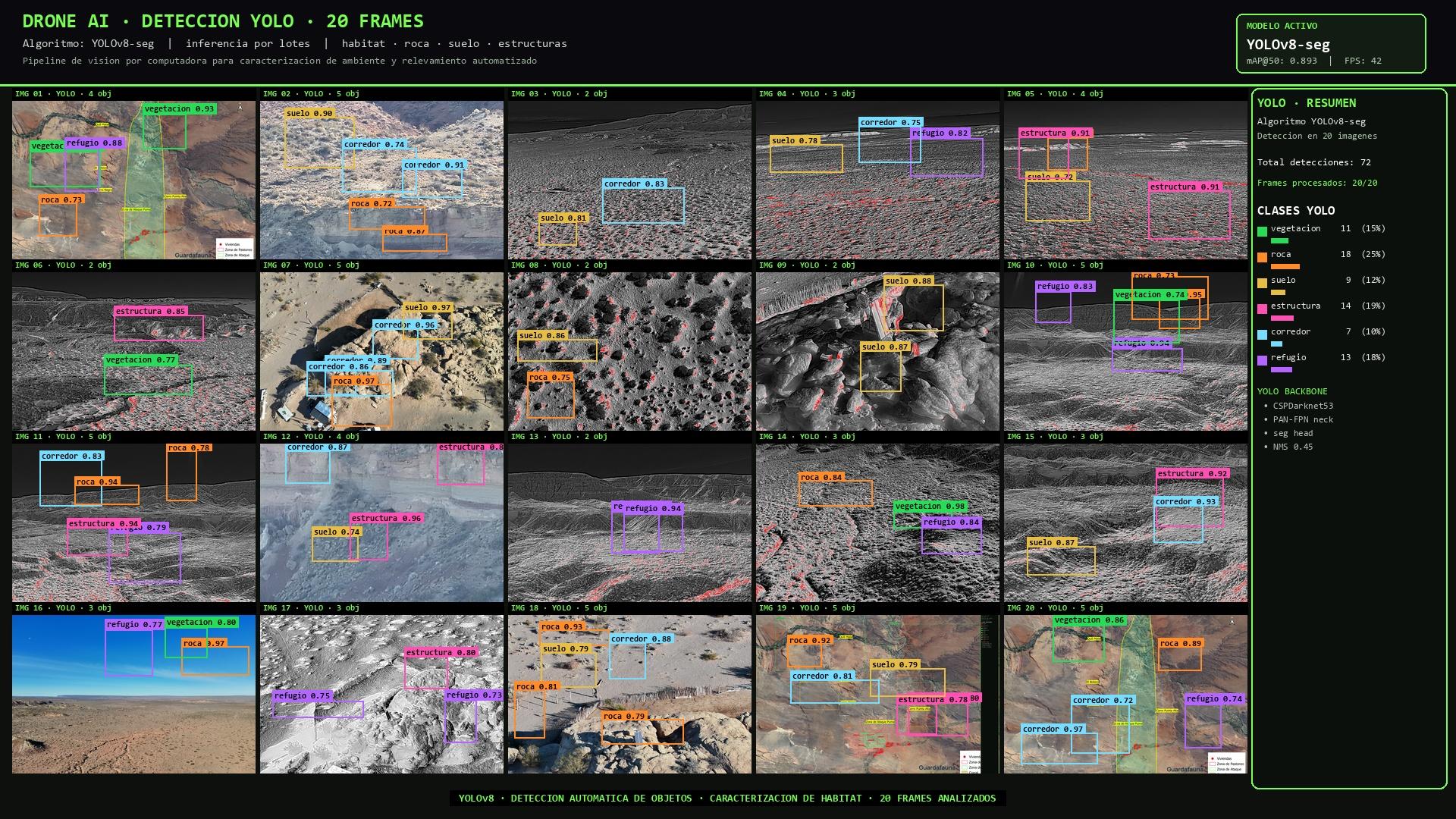Click the 'refugio 0.88' label in IMG 01
The width and height of the screenshot is (1456, 819).
coord(94,143)
